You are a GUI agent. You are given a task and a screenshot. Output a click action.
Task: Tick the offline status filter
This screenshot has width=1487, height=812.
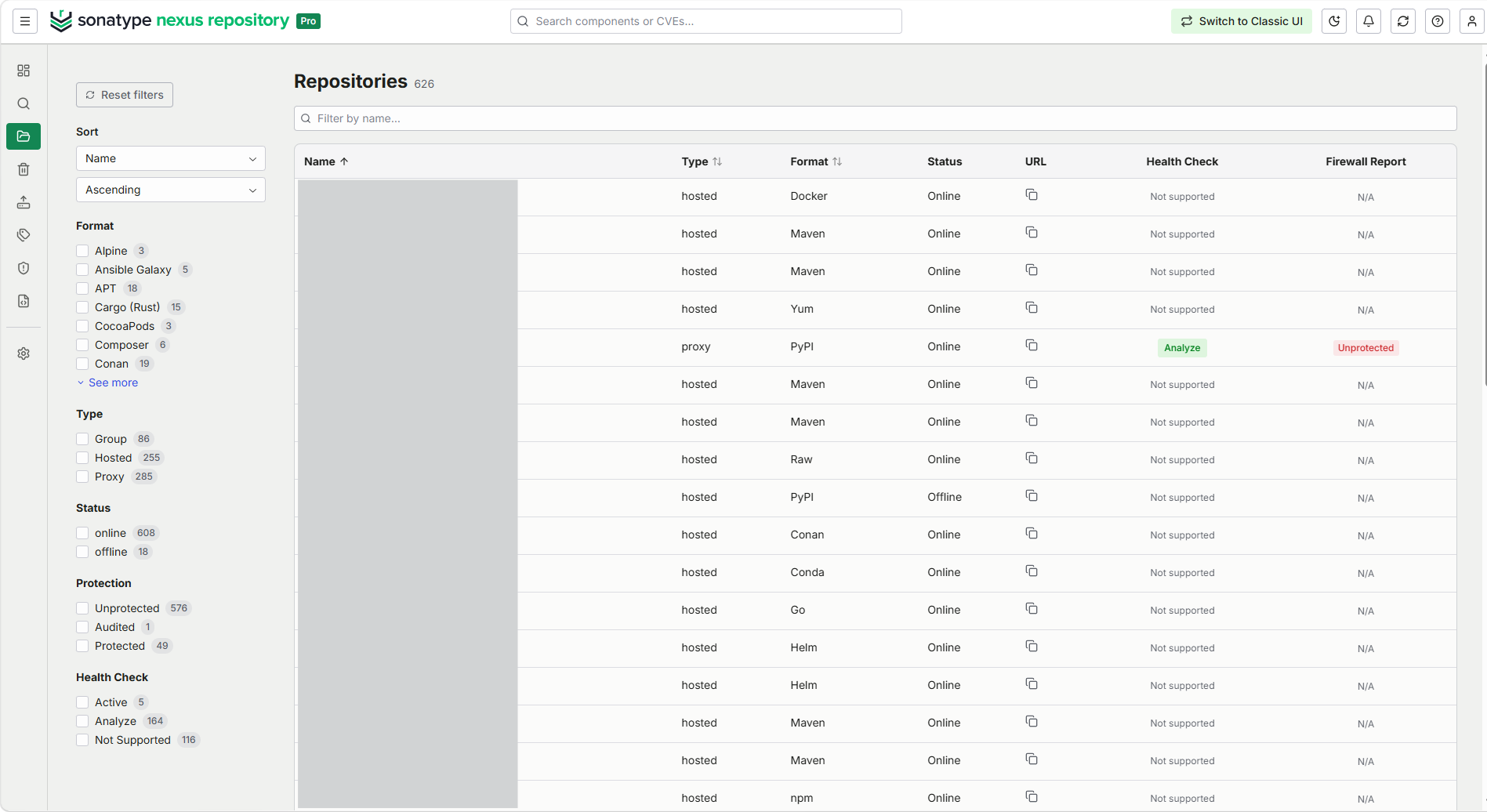82,552
